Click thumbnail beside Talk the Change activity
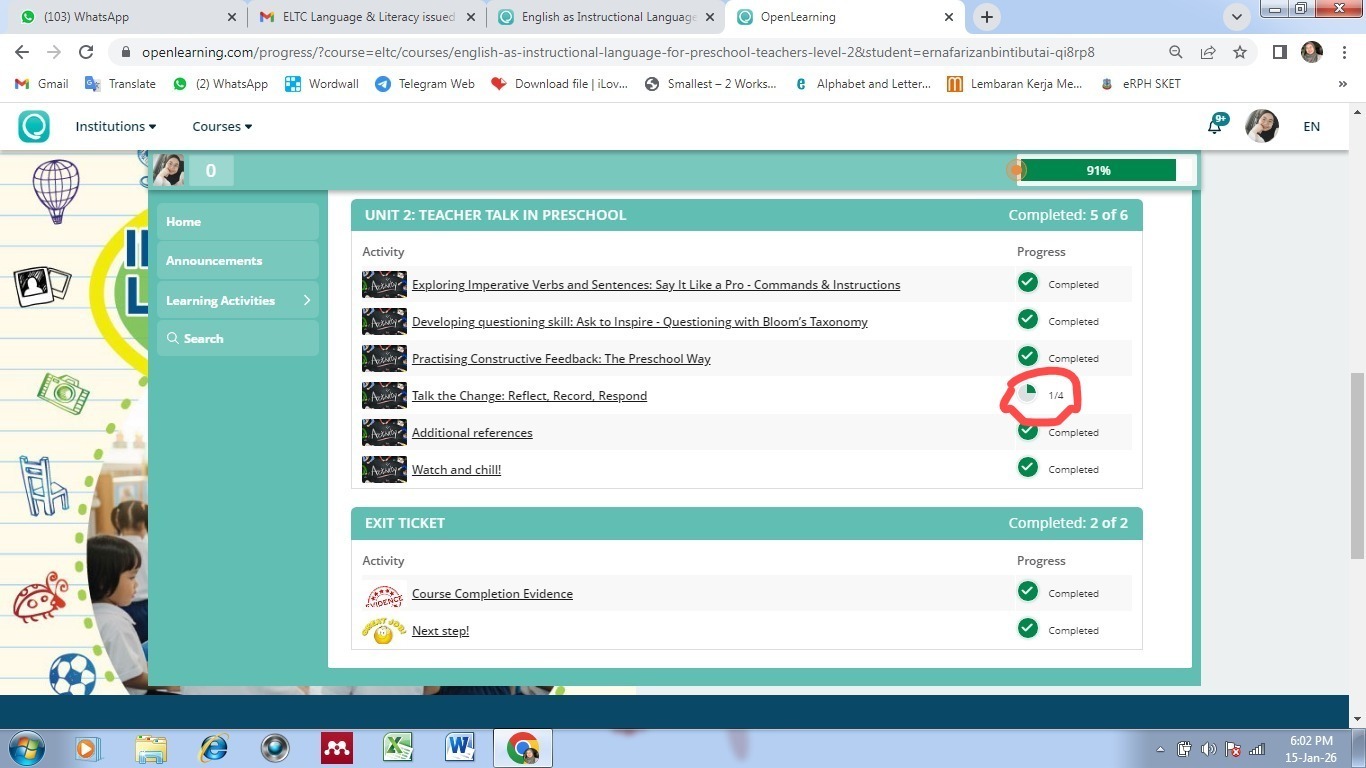The image size is (1366, 768). [384, 396]
